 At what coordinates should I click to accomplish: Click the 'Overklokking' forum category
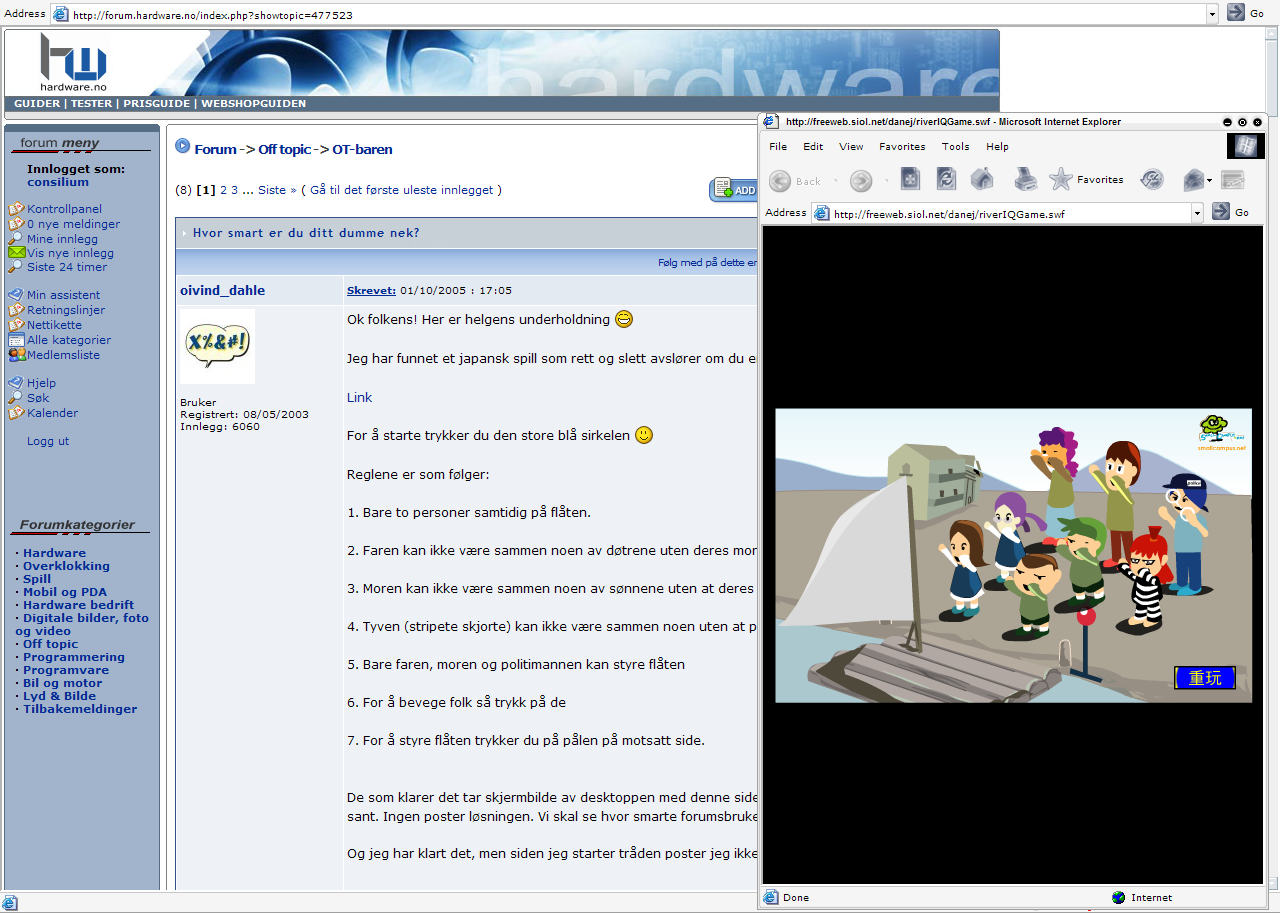pos(66,566)
